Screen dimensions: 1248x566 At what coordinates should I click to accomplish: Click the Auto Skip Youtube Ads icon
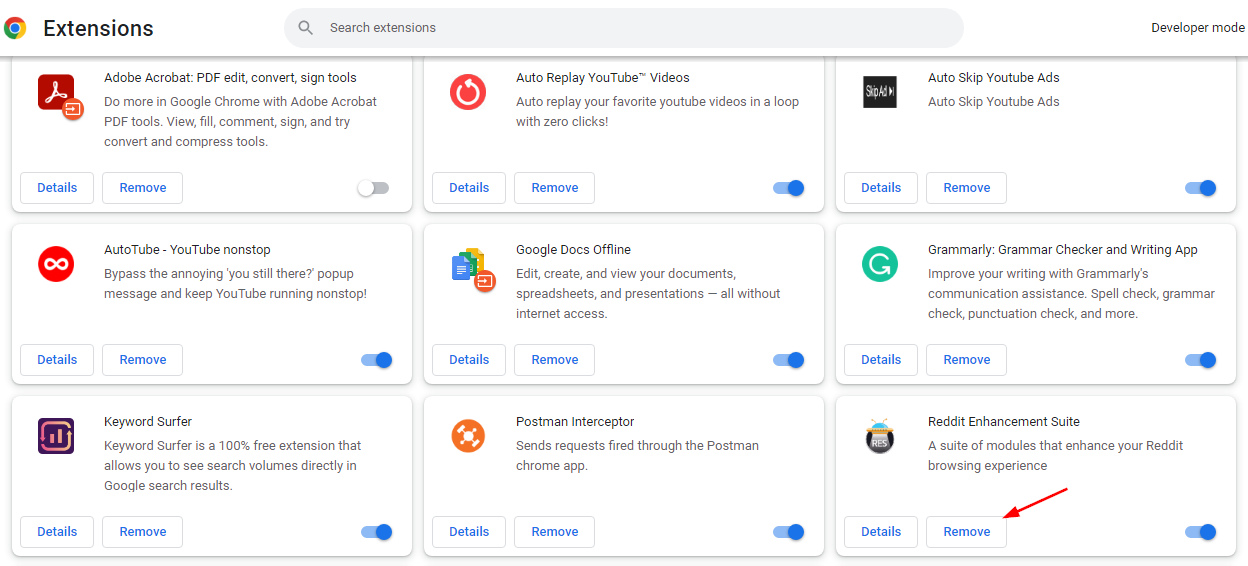point(880,92)
